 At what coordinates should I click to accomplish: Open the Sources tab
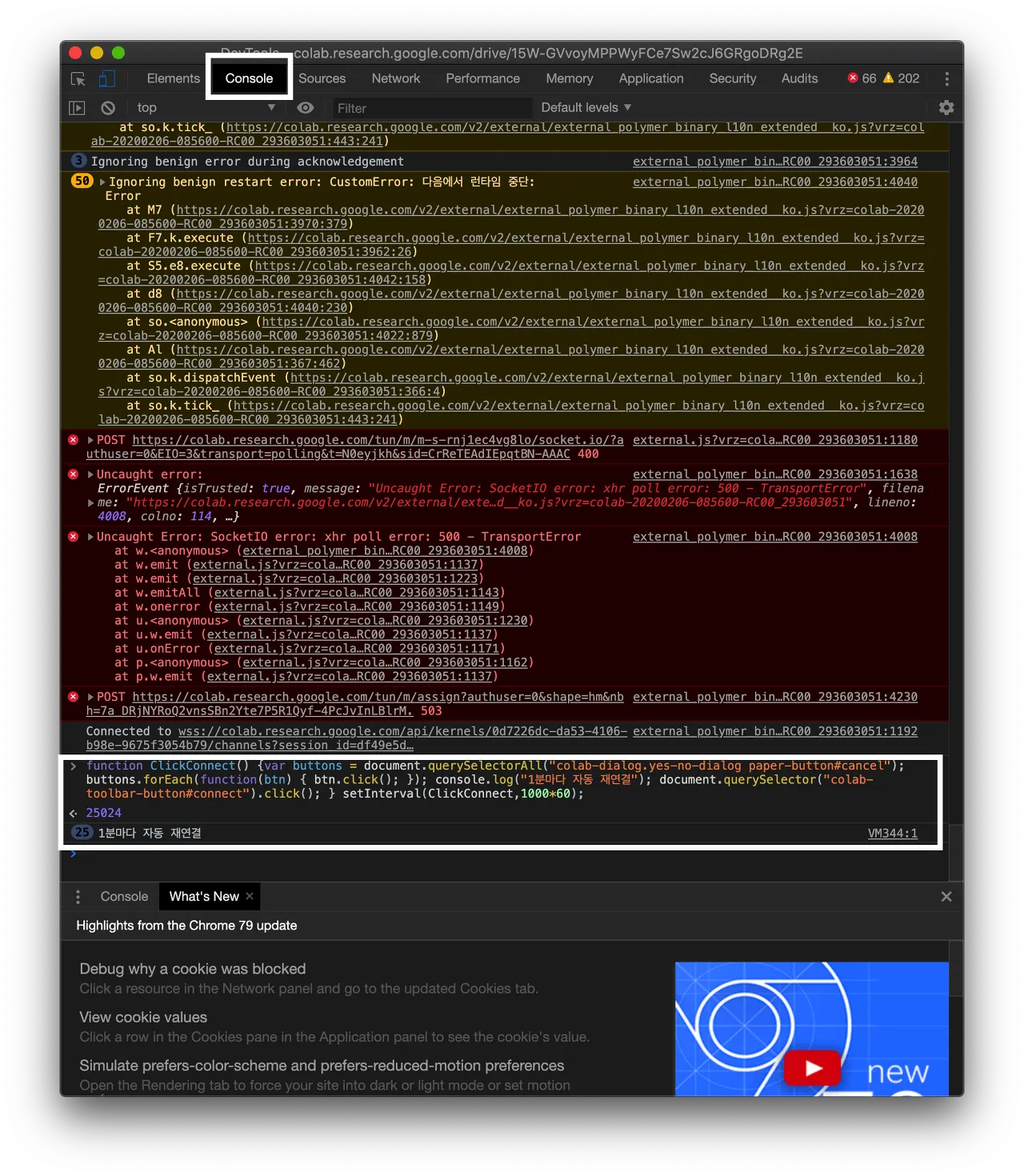point(322,78)
